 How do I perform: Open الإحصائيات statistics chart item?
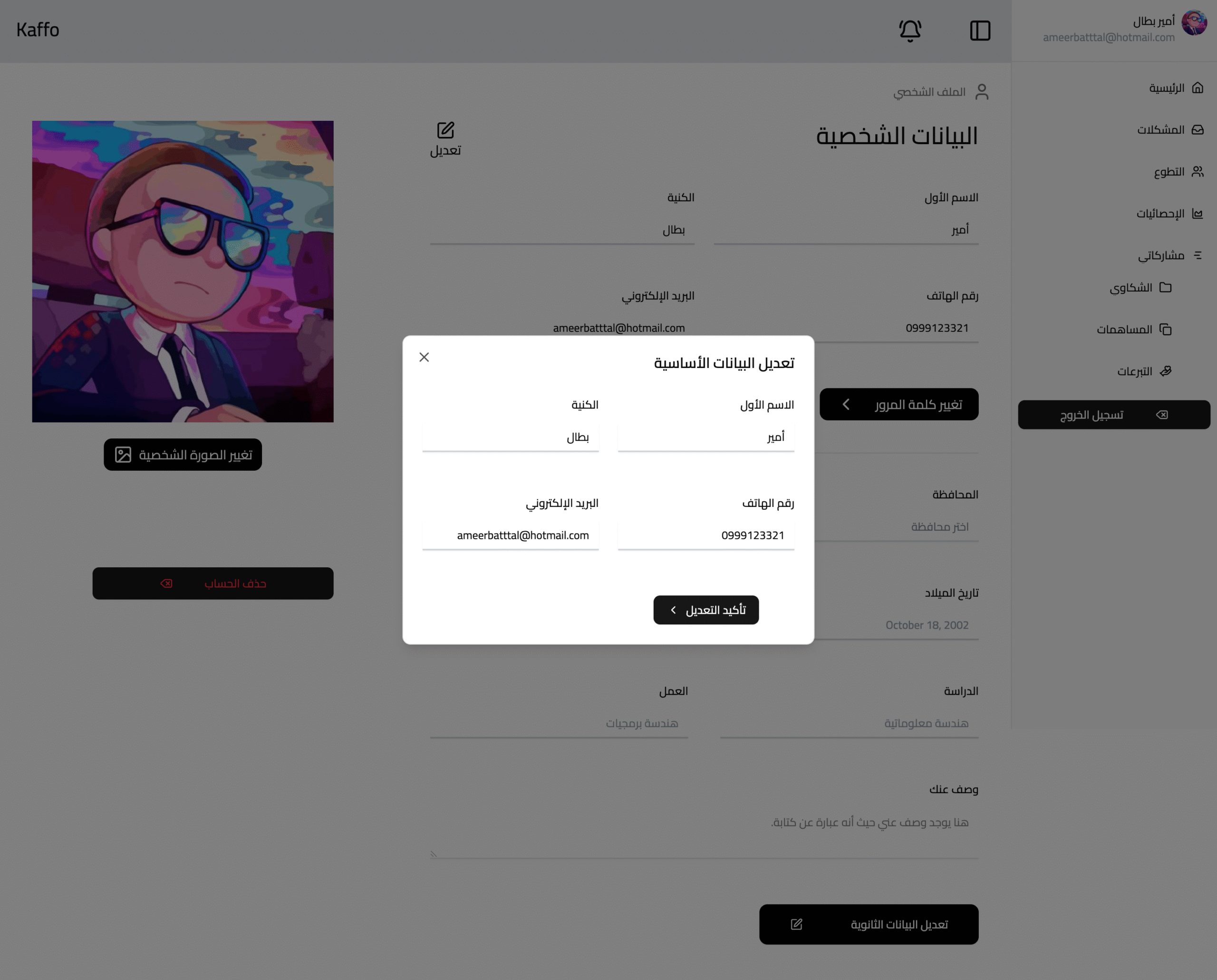[x=1169, y=213]
